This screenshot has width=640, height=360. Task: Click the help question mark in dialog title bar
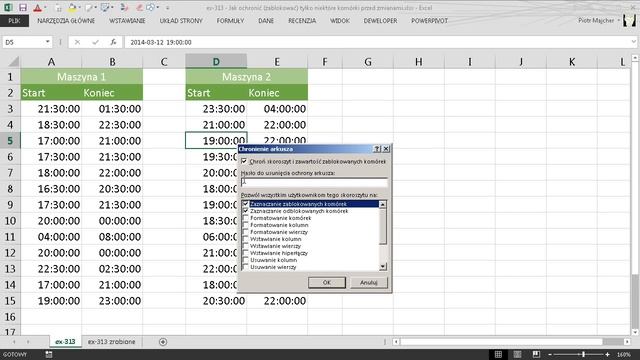click(x=377, y=149)
